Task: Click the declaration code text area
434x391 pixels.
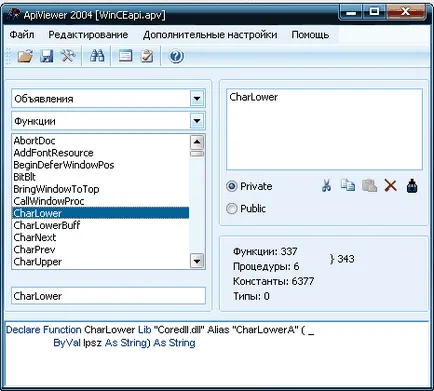Action: pyautogui.click(x=217, y=354)
